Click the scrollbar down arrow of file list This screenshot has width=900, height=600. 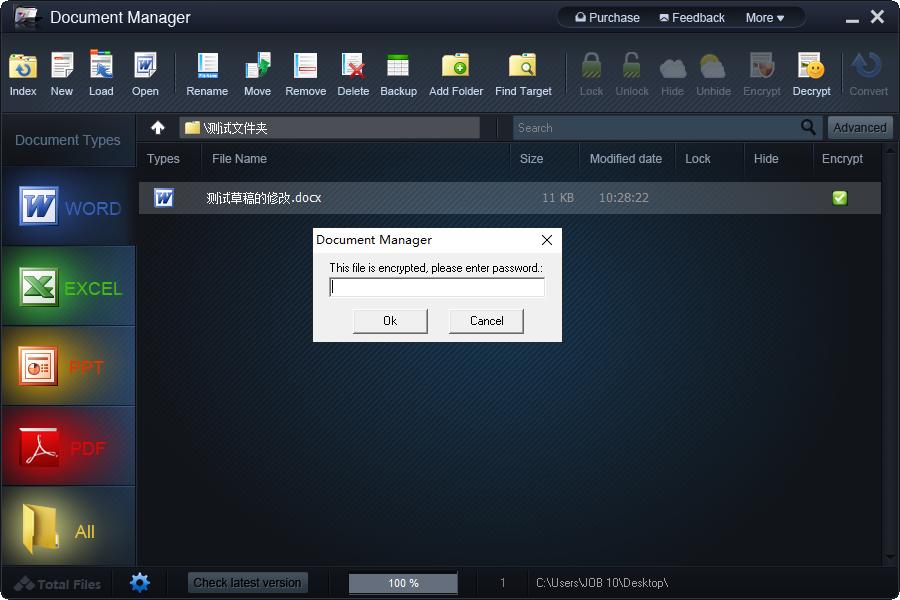point(890,557)
